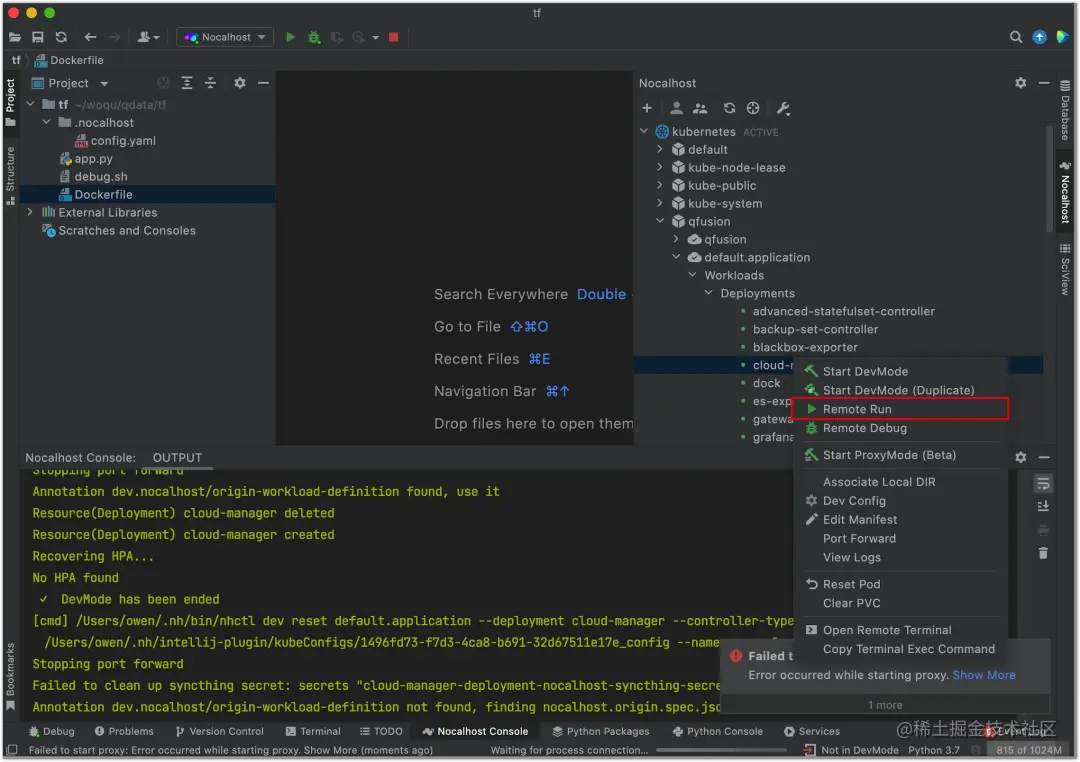
Task: Toggle soft-wrap in the console output
Action: (x=1043, y=484)
